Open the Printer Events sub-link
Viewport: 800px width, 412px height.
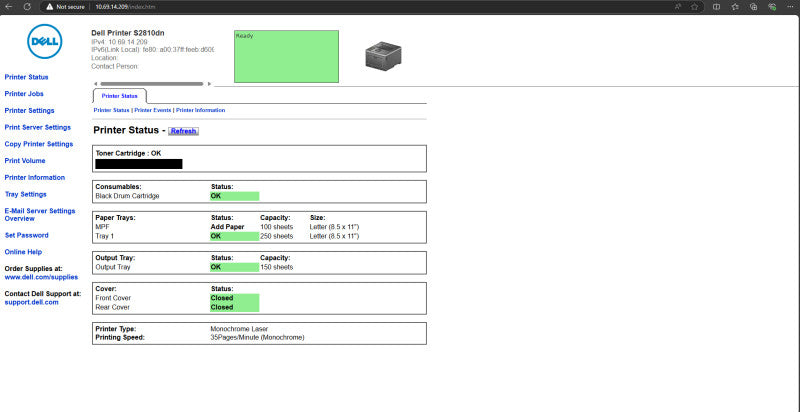[153, 110]
